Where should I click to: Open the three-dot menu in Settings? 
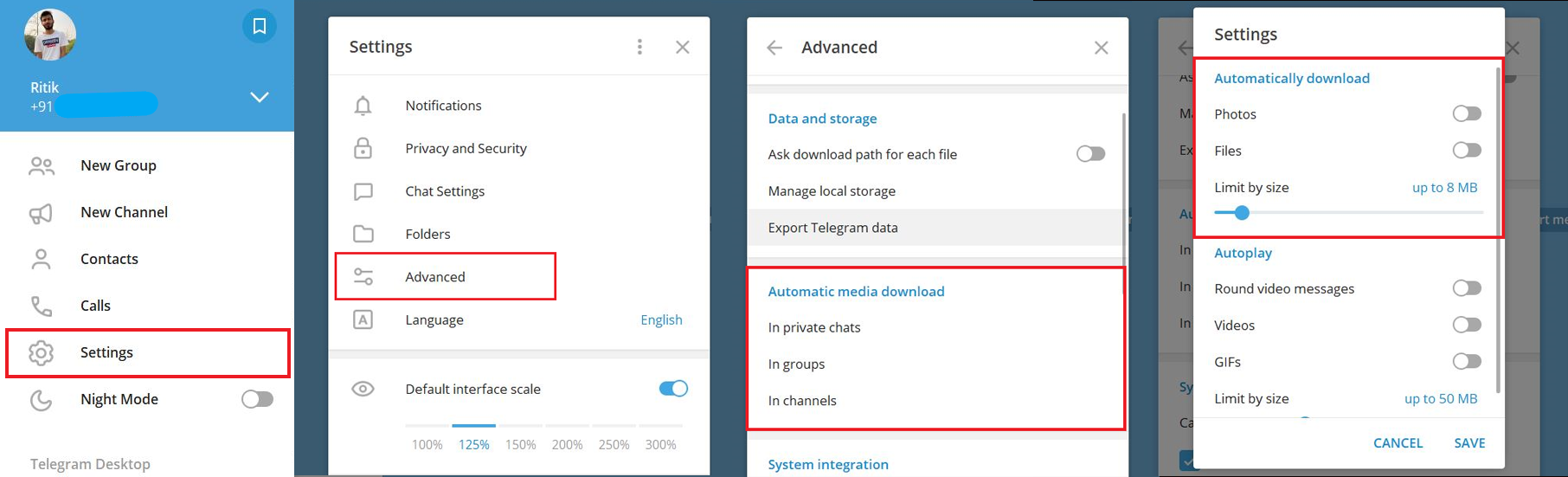(x=639, y=47)
